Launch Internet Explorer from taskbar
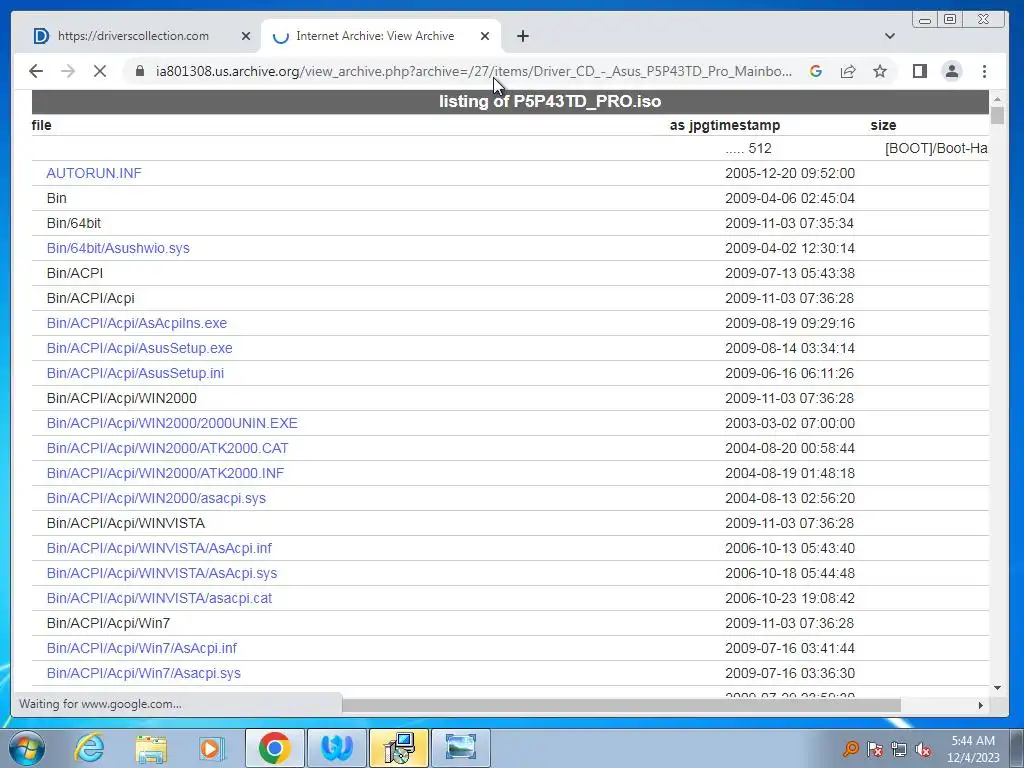Screen dimensions: 1024x768 click(89, 748)
